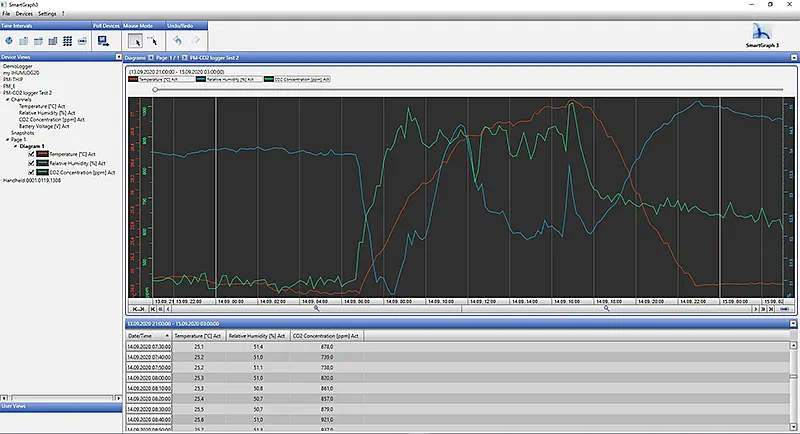Disable the CO2 Concentration [ppm] Act checkbox
Viewport: 800px width, 434px height.
(x=32, y=172)
